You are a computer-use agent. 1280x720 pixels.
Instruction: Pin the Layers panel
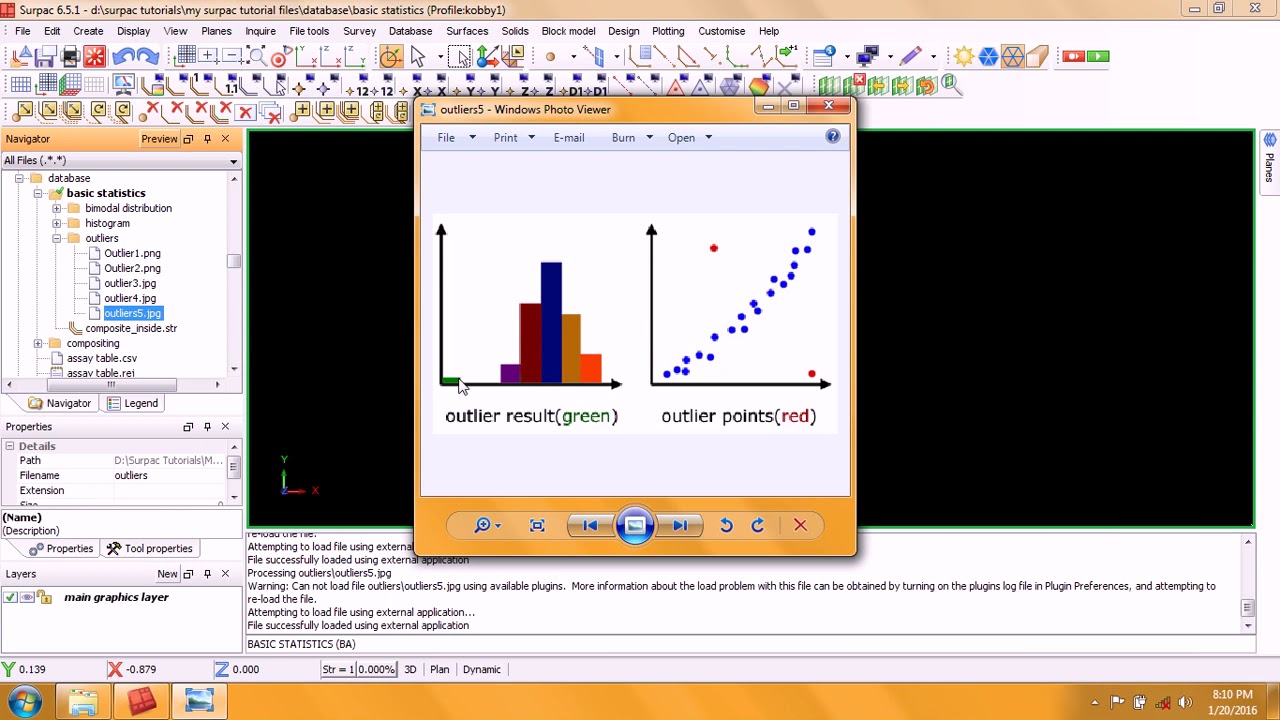(x=207, y=574)
